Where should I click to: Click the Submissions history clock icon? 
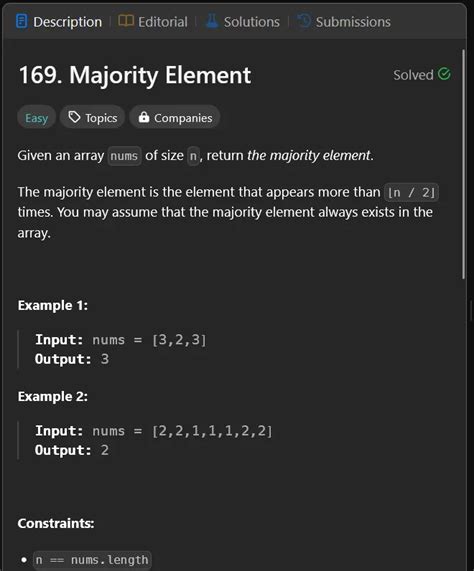tap(304, 21)
